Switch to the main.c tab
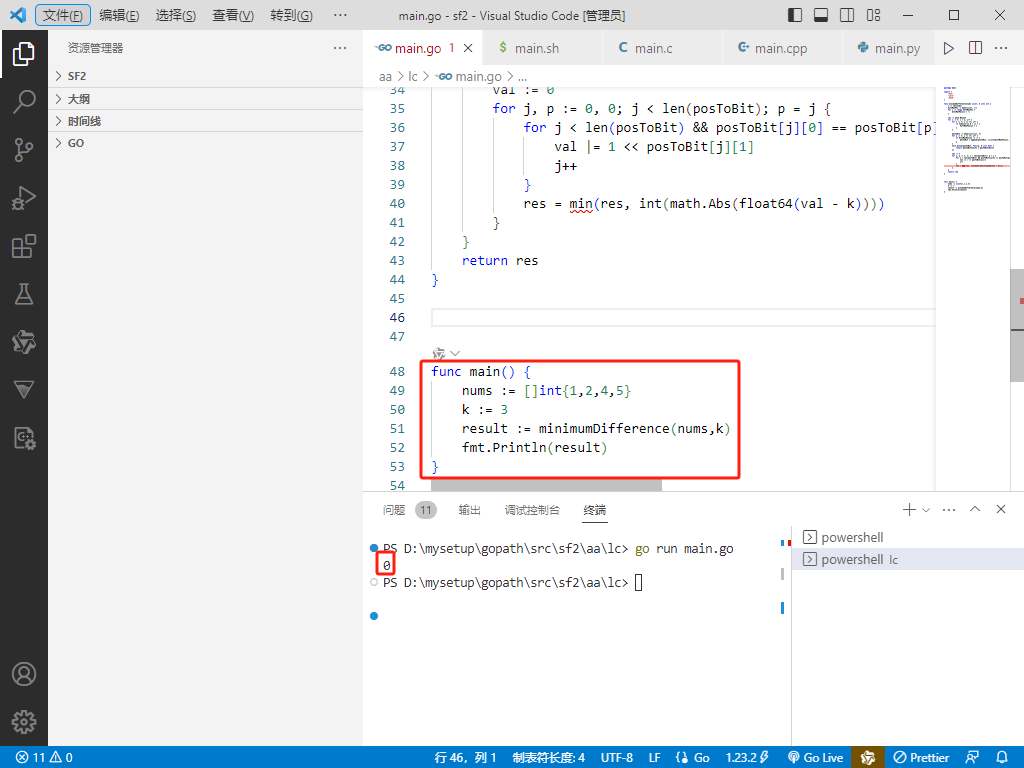Screen dimensions: 1024x768 tap(662, 48)
